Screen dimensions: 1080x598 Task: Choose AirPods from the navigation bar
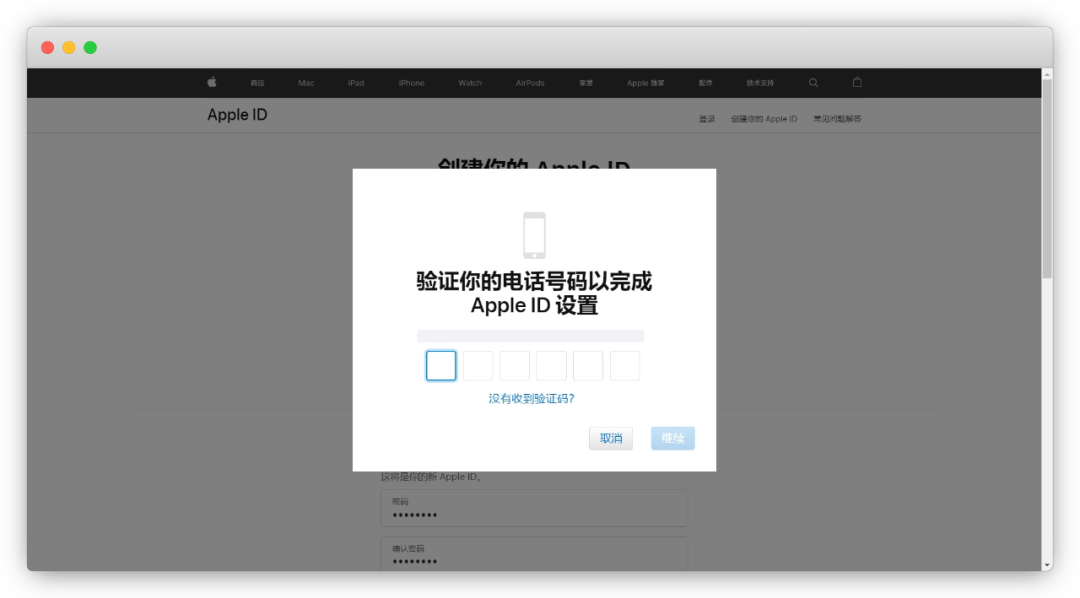(530, 83)
